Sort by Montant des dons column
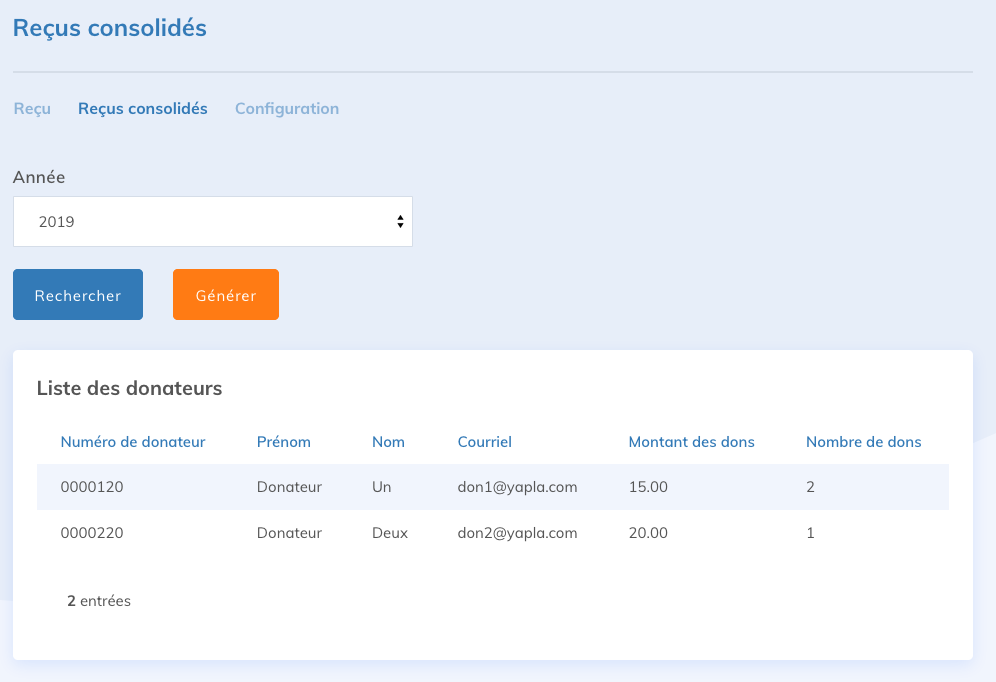The width and height of the screenshot is (996, 682). [691, 441]
